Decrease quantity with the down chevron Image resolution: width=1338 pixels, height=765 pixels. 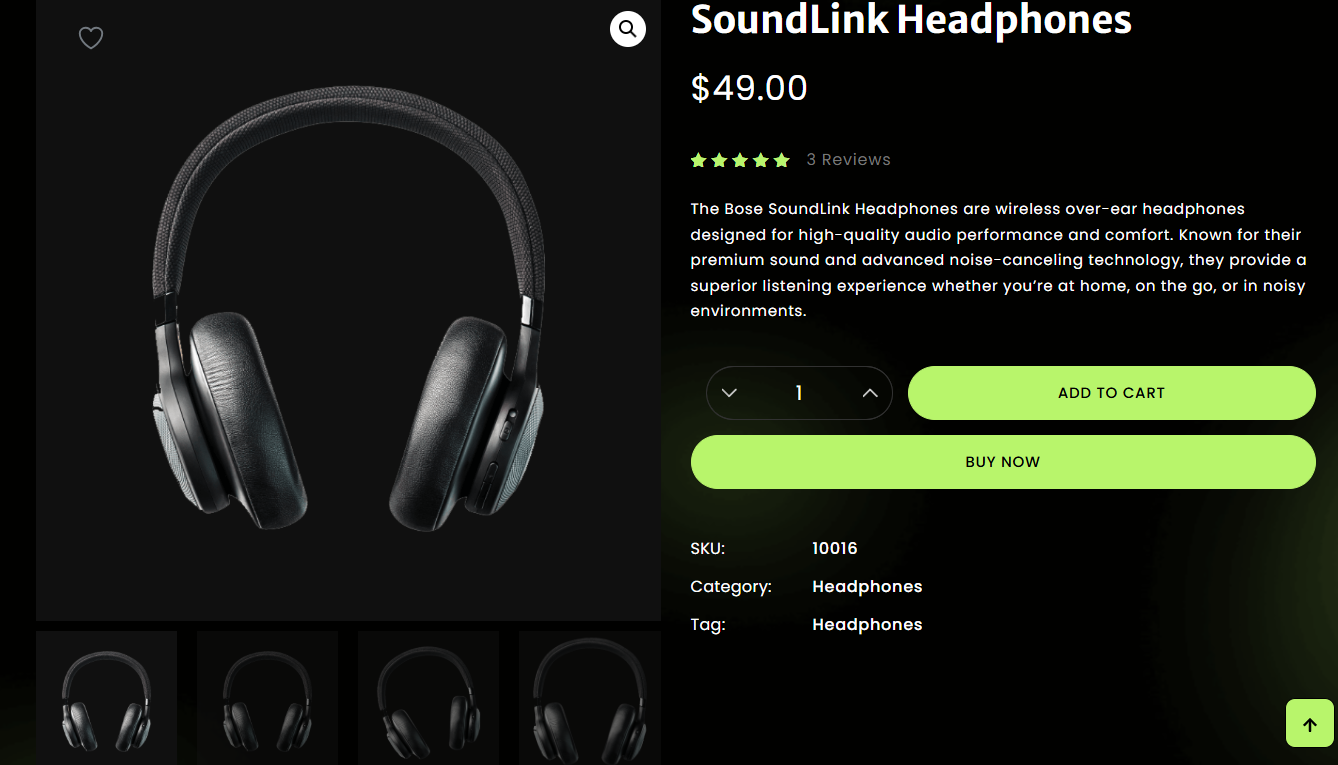point(729,393)
